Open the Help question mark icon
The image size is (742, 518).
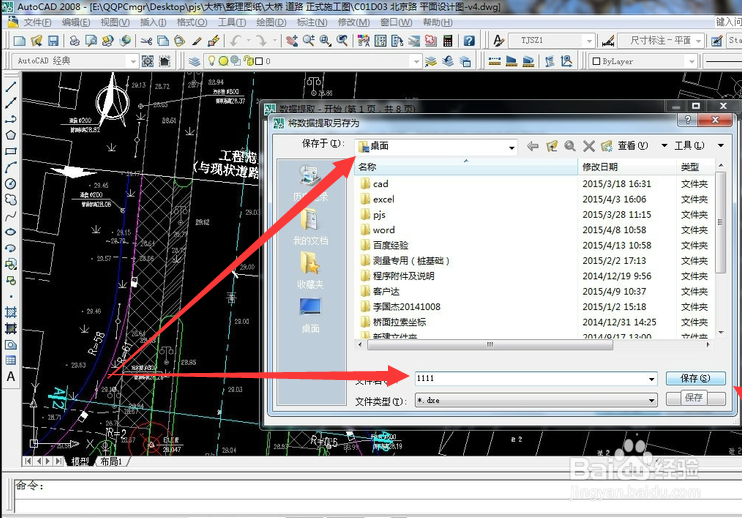(469, 41)
